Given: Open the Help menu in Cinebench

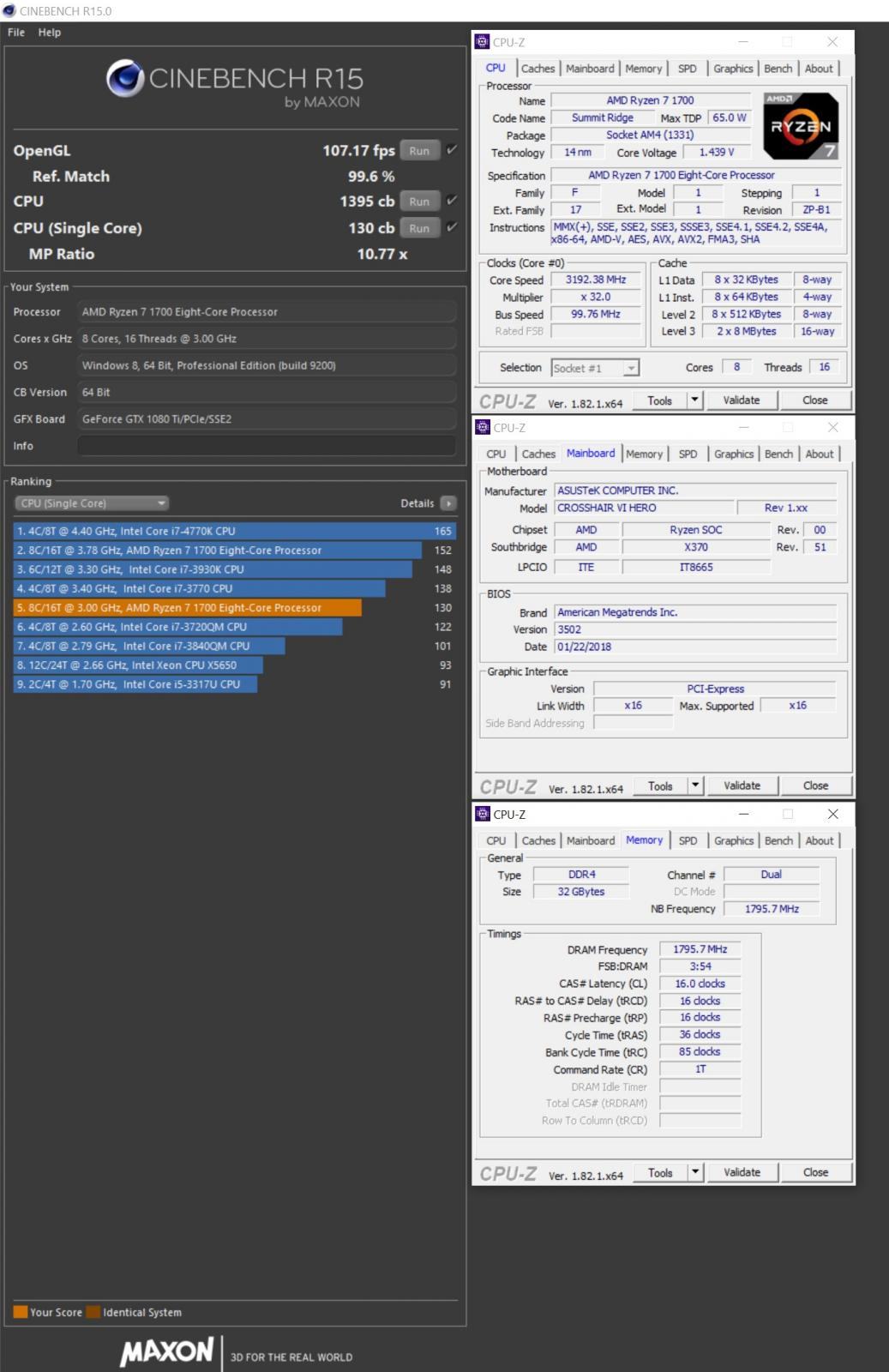Looking at the screenshot, I should [49, 32].
